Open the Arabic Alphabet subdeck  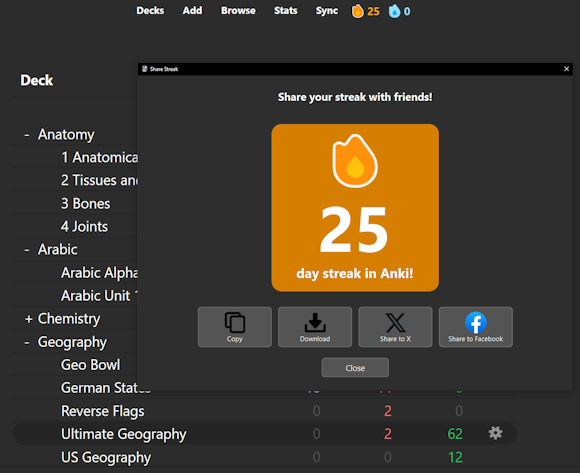(x=99, y=273)
